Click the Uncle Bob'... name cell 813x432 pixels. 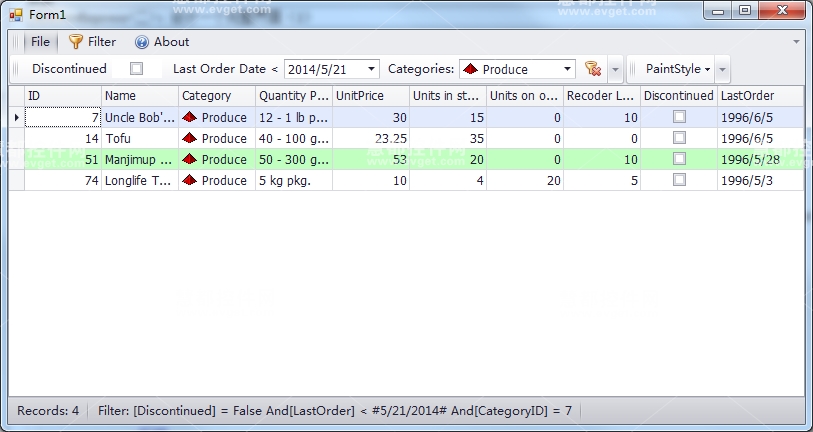140,117
